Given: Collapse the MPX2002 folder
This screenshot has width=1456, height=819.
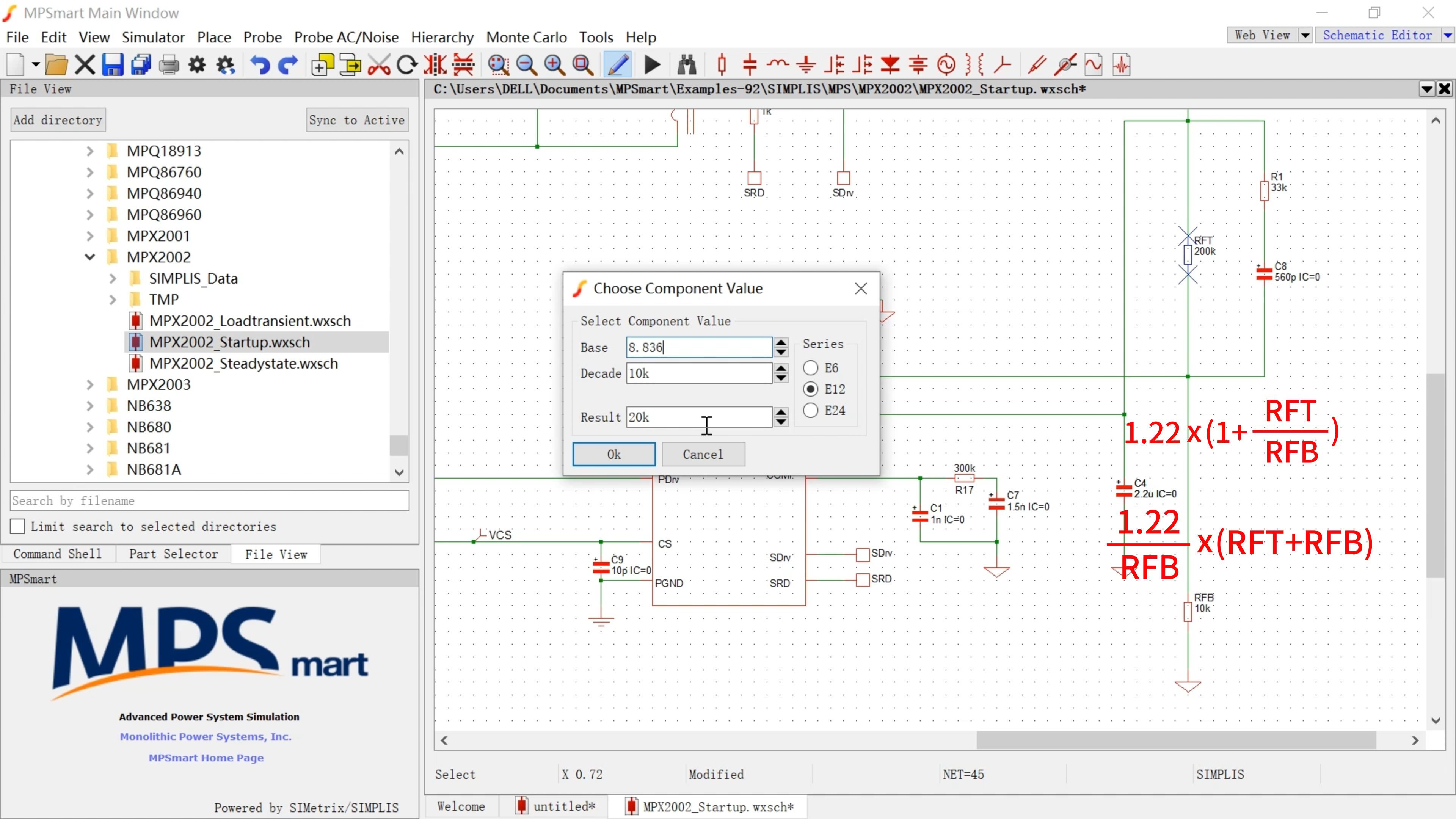Looking at the screenshot, I should pyautogui.click(x=90, y=257).
